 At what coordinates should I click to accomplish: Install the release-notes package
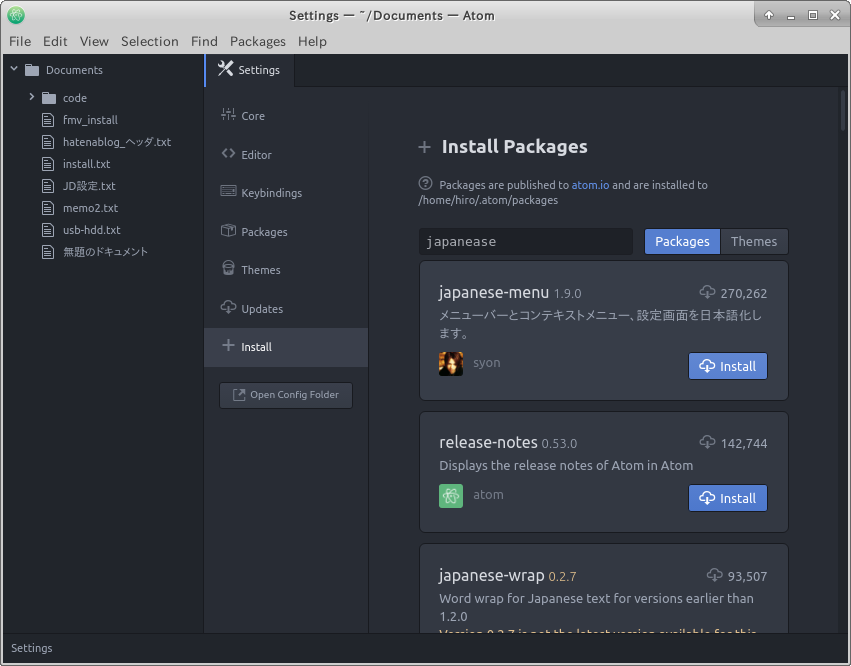[x=728, y=498]
